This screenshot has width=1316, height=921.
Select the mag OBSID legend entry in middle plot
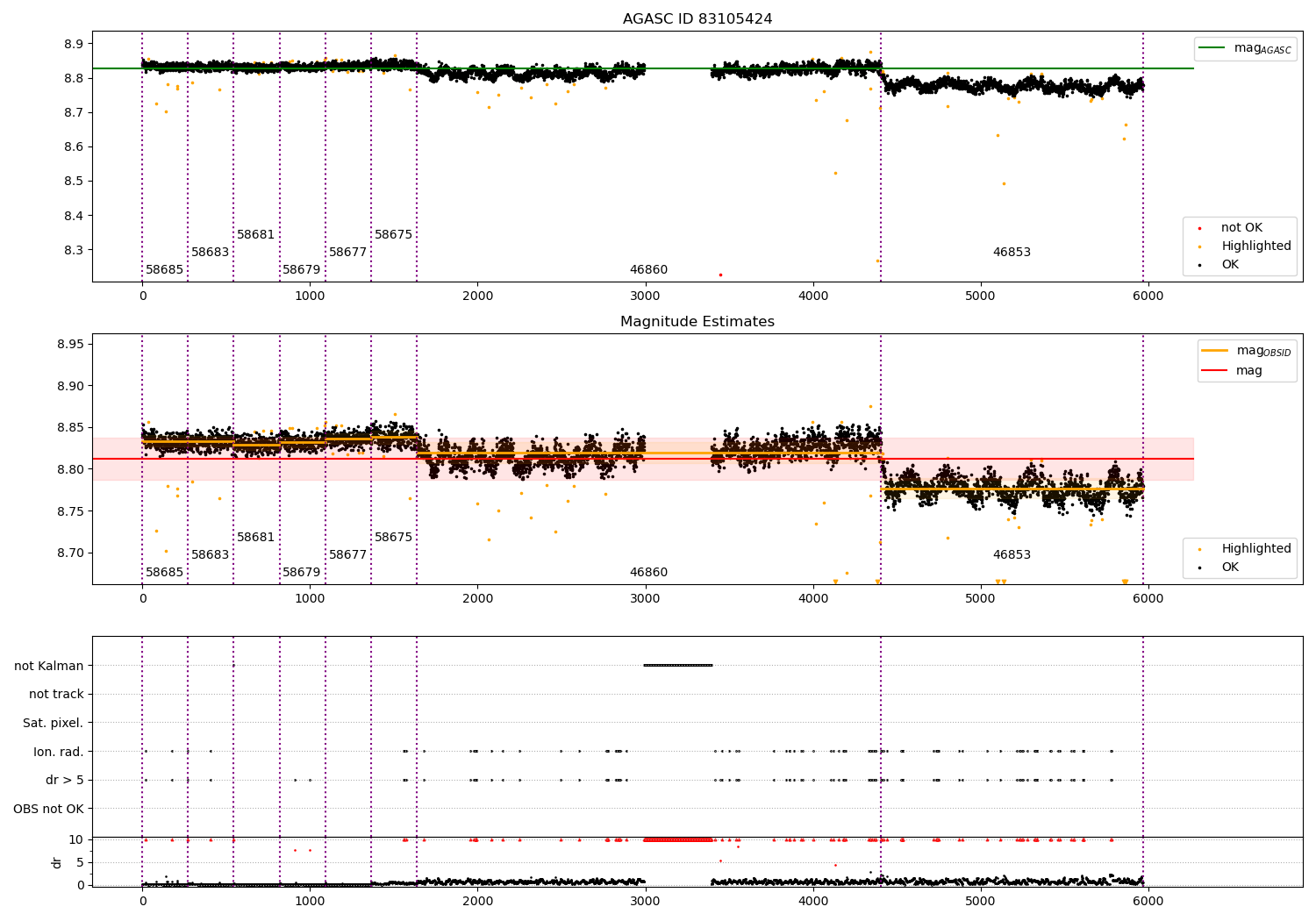1246,351
